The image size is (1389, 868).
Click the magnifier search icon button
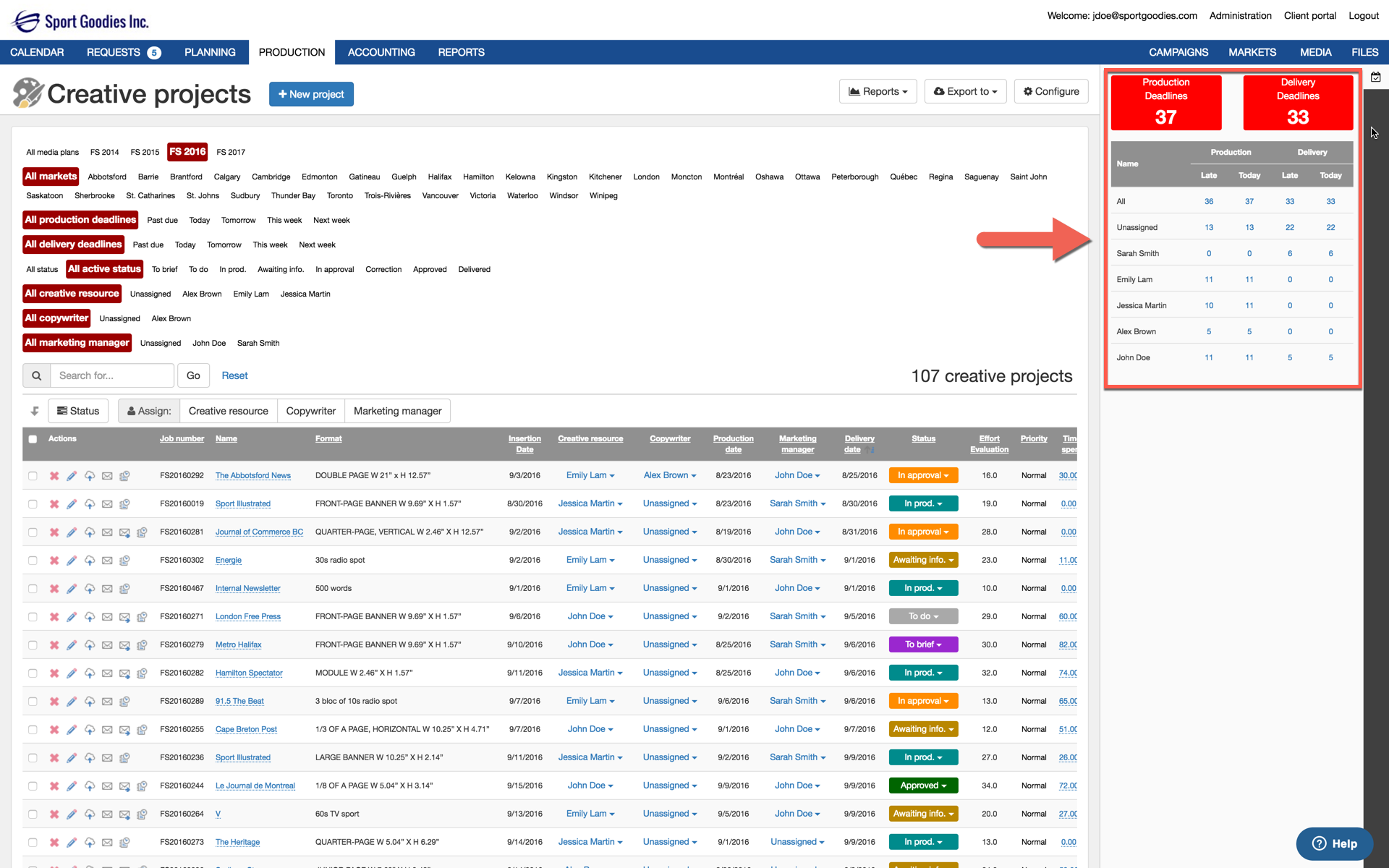(36, 375)
